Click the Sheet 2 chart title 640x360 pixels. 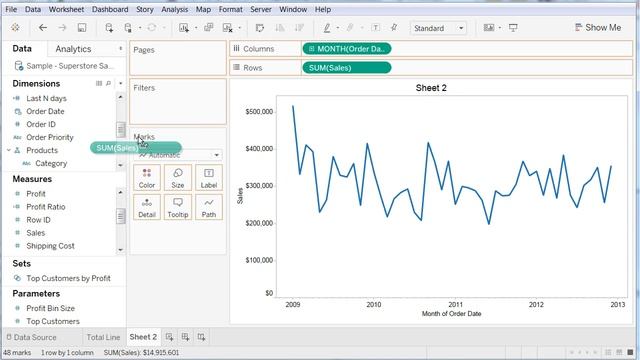point(431,88)
